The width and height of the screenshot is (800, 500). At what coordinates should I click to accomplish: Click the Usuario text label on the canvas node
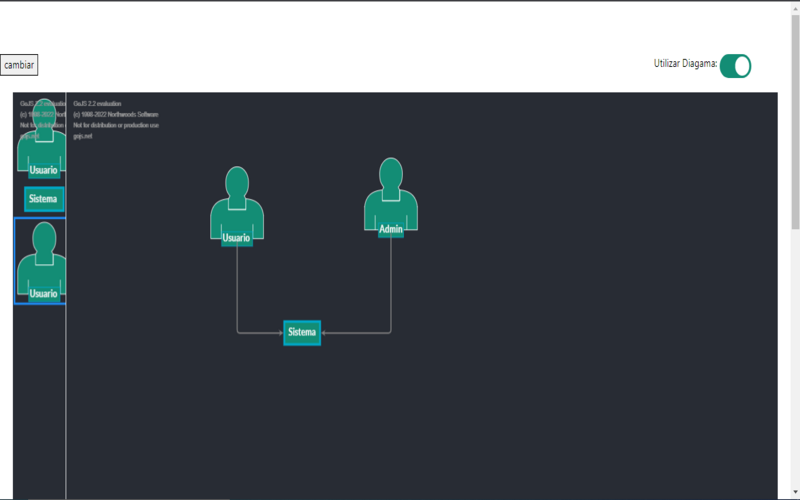tap(236, 238)
